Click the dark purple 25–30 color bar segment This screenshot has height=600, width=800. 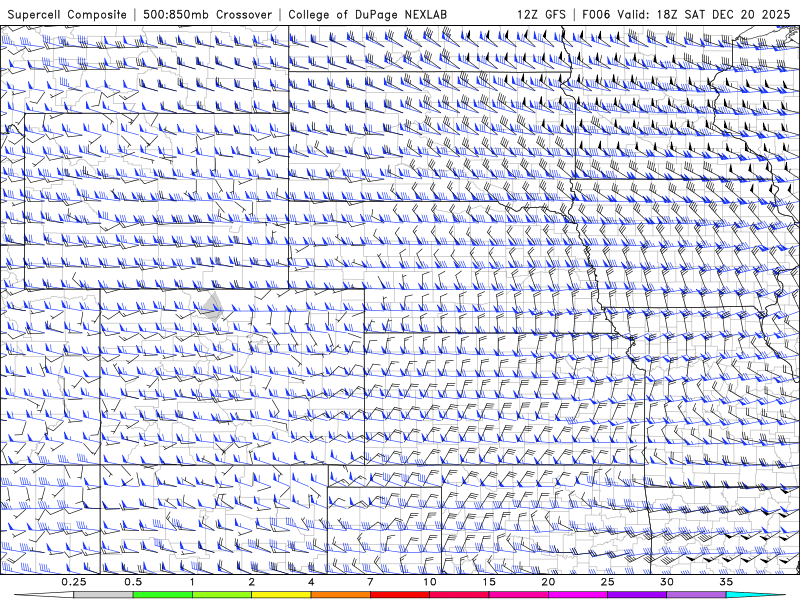coord(637,595)
